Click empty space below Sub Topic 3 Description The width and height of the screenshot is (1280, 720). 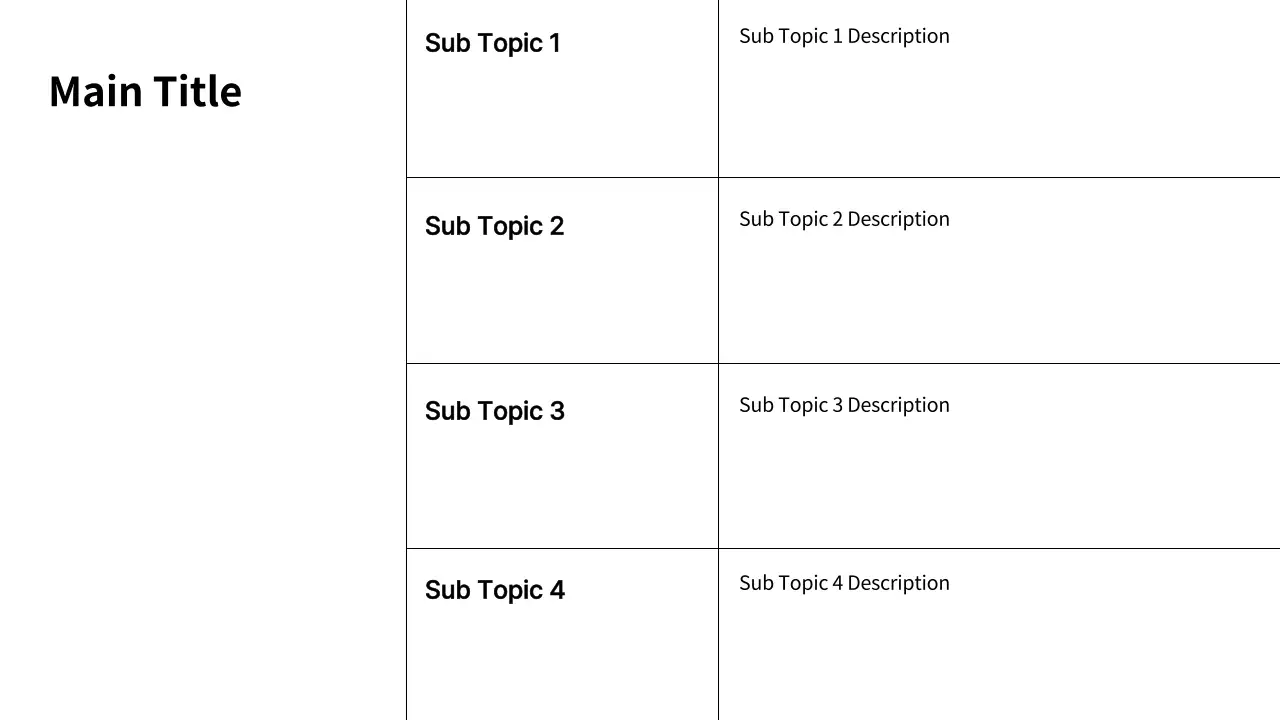(1000, 485)
